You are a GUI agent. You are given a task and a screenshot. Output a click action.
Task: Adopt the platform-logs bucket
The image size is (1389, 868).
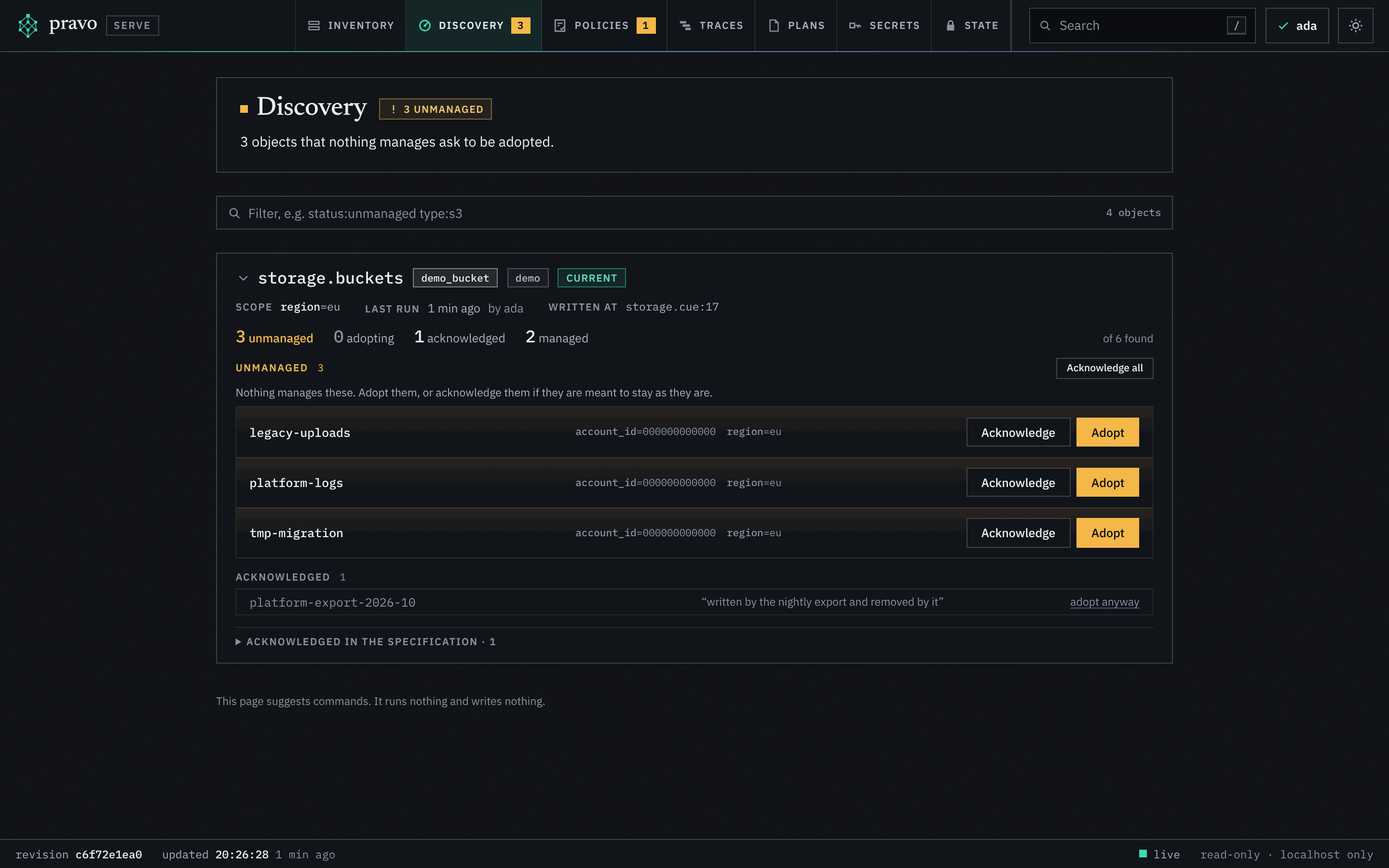[x=1107, y=482]
